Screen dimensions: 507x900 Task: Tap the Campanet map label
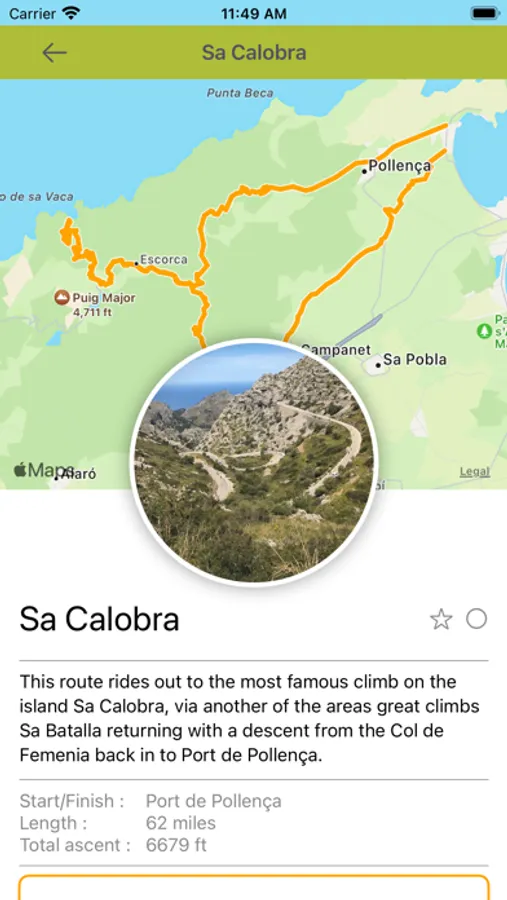click(x=336, y=350)
